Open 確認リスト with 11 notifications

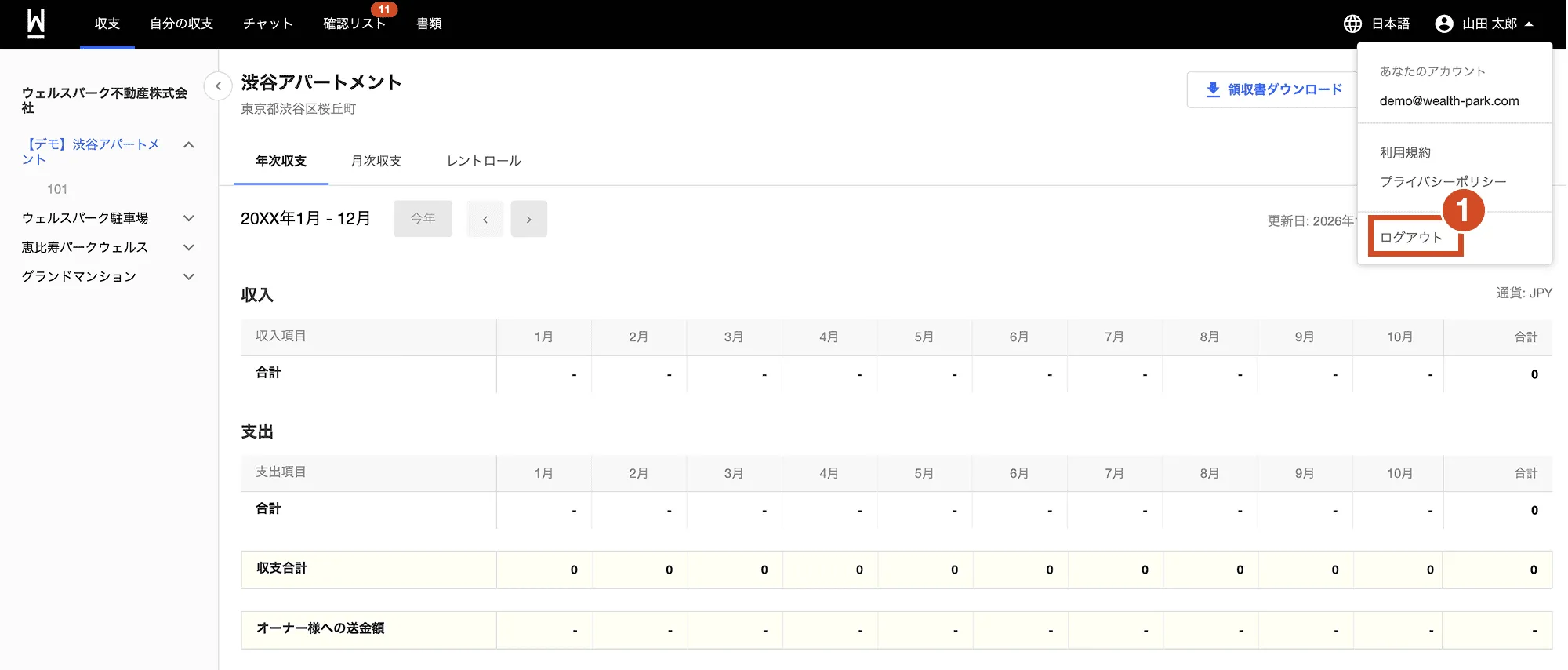(354, 24)
